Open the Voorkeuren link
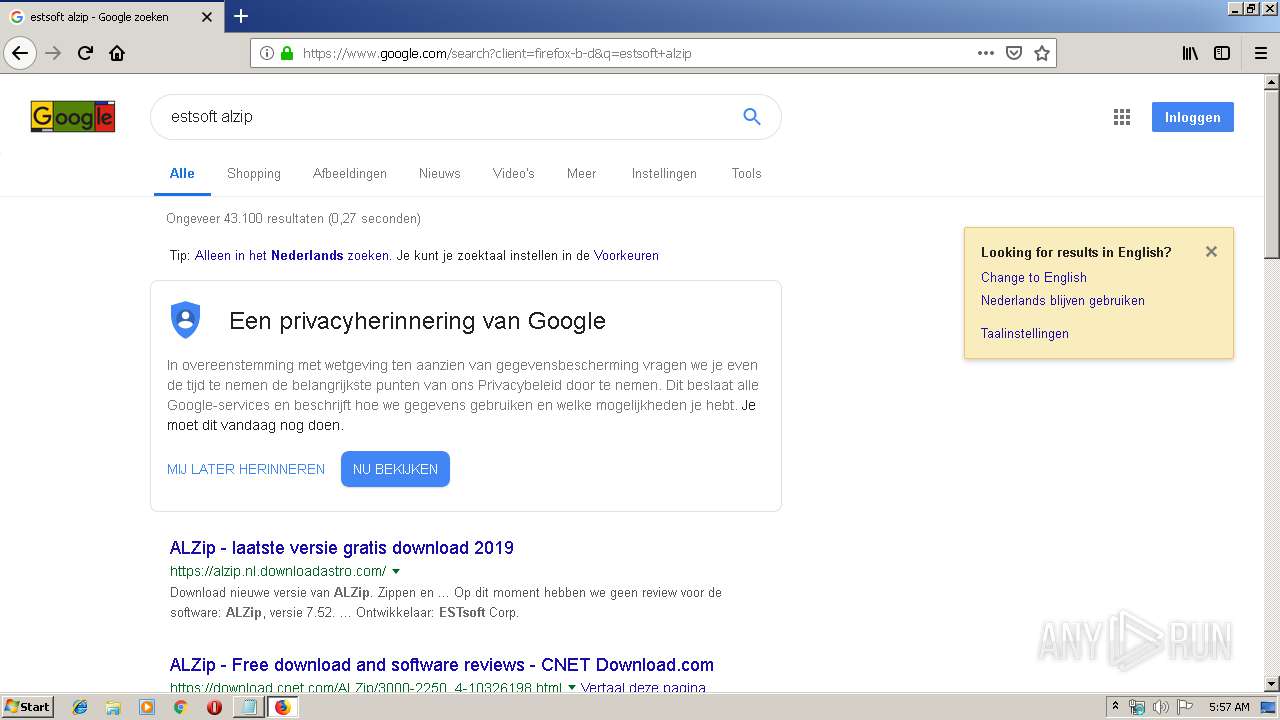 (x=626, y=255)
